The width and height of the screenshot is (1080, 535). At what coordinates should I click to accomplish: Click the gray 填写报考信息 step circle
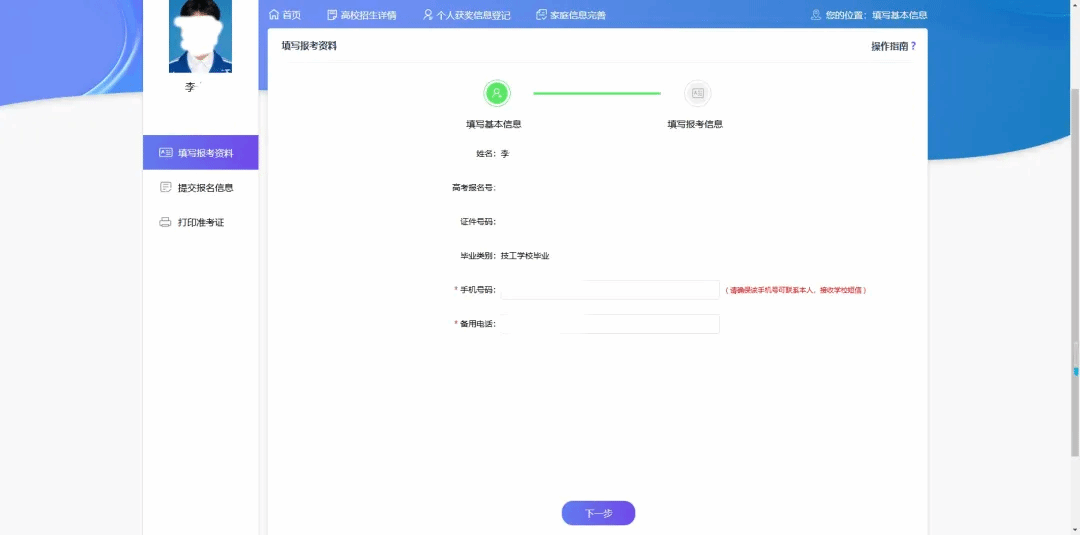pos(697,93)
